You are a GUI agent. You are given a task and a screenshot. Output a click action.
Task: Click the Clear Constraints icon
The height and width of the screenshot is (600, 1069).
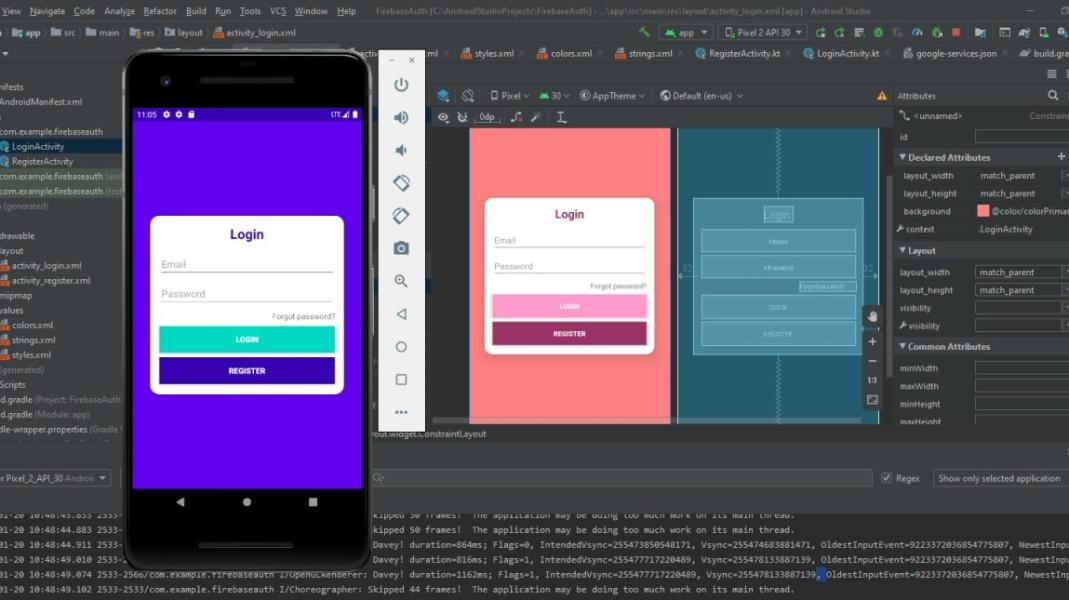tap(517, 117)
